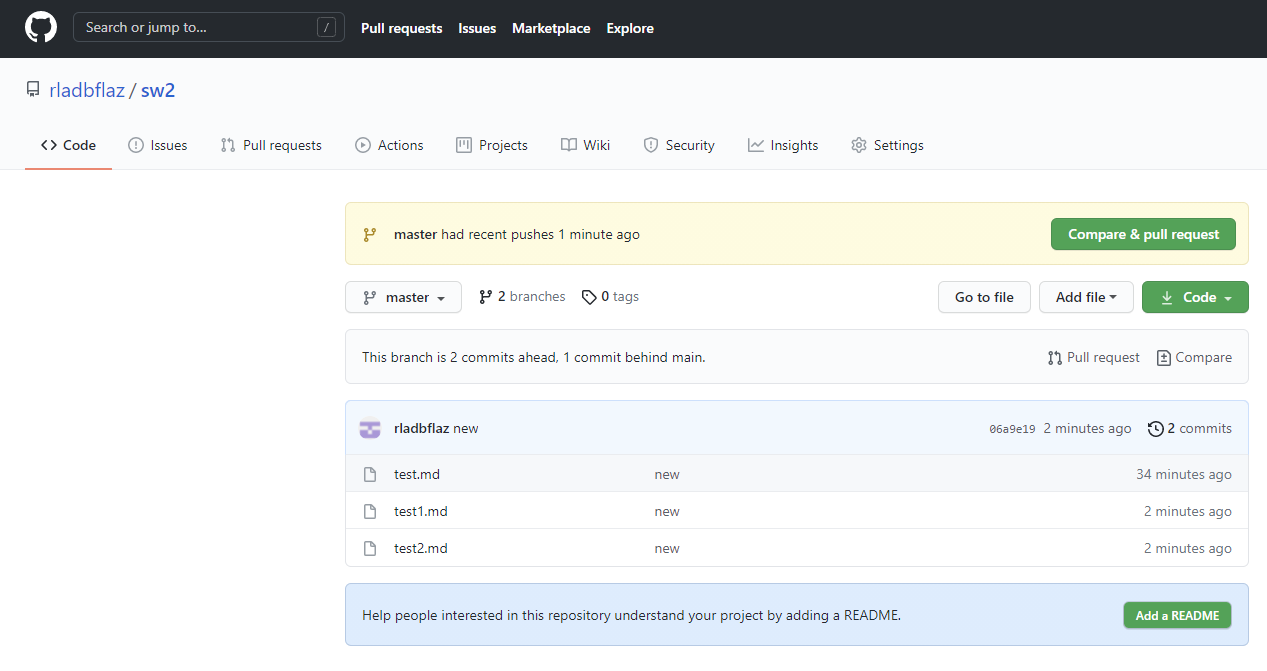Click the Go to file button
The width and height of the screenshot is (1267, 671).
[x=983, y=296]
